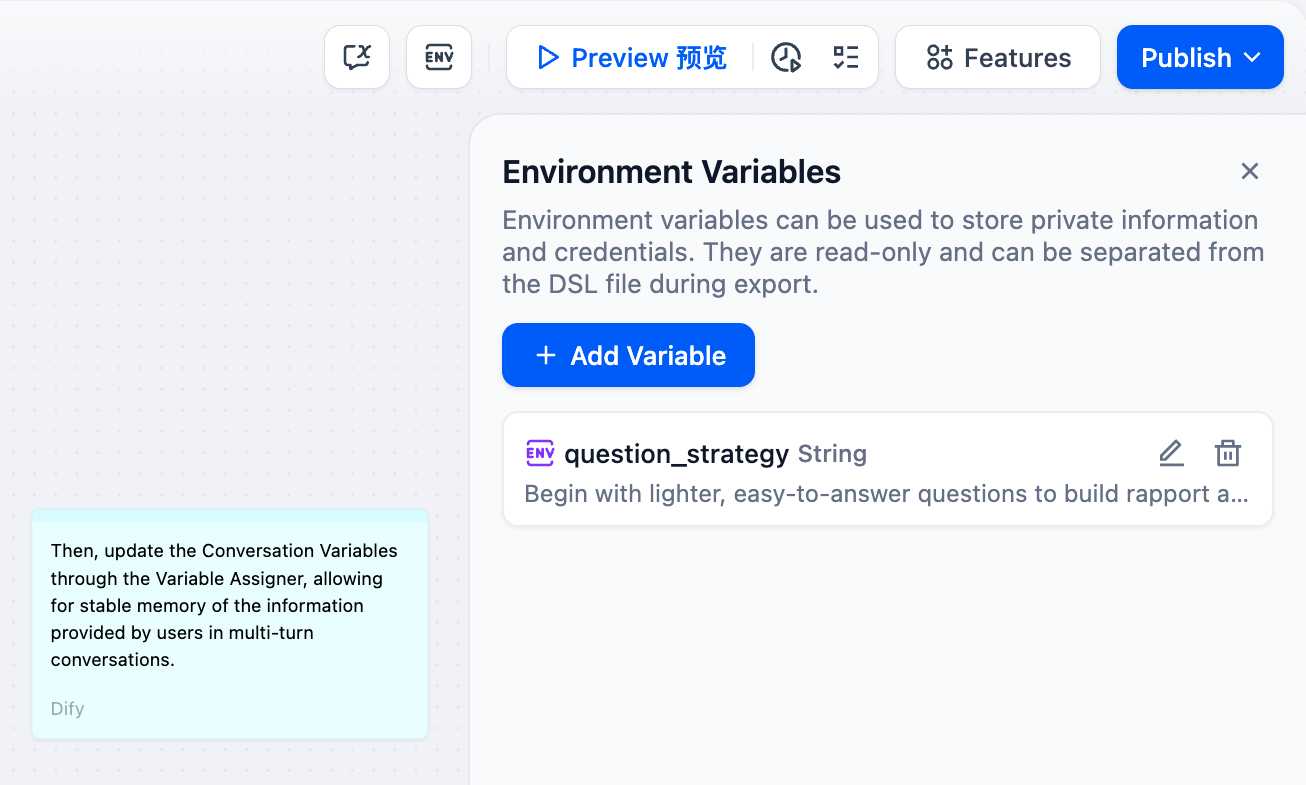Click the play triangle in Preview
The width and height of the screenshot is (1306, 785).
click(547, 58)
